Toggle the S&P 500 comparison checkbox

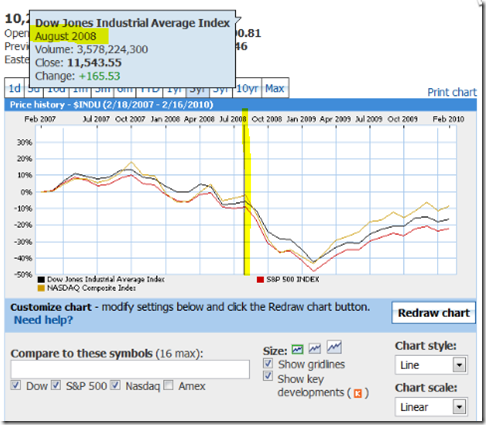(56, 385)
